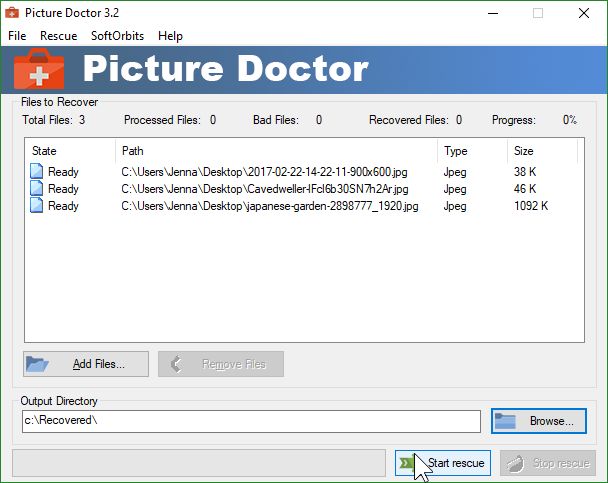Sort file list by Type column header
The height and width of the screenshot is (483, 608).
click(472, 151)
